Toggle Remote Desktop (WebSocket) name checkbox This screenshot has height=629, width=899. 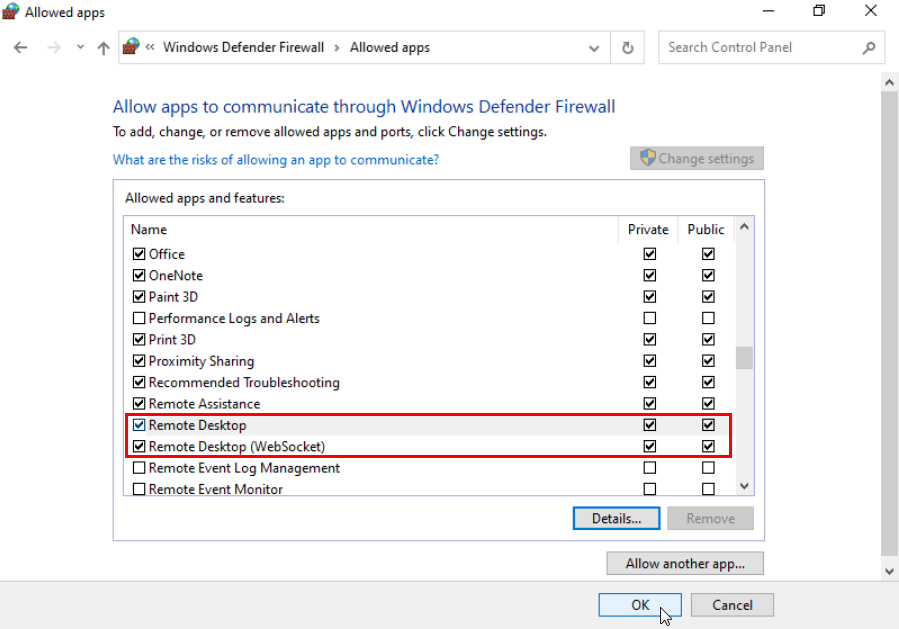click(139, 446)
